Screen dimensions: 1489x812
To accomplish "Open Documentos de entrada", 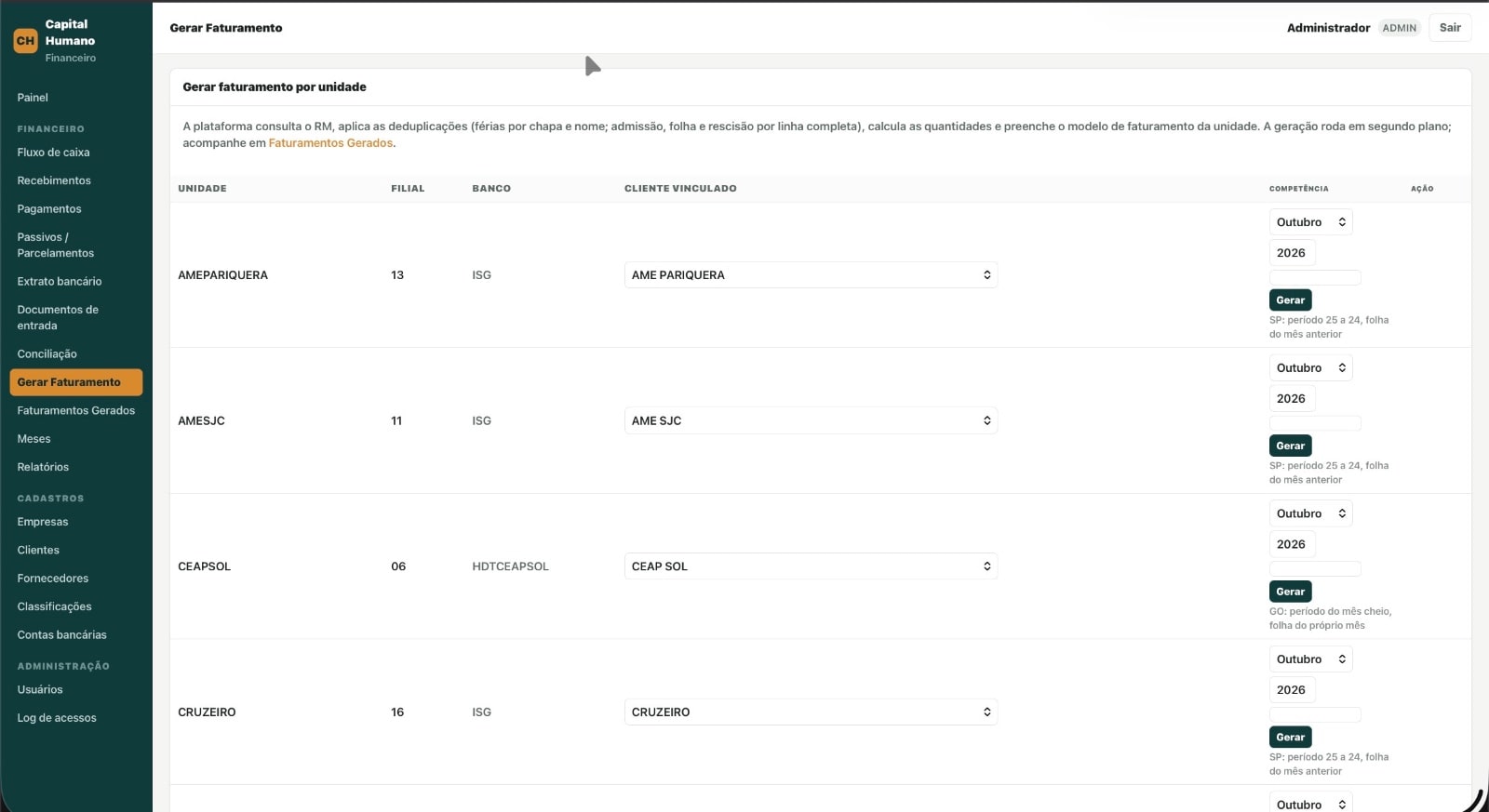I will click(x=58, y=317).
